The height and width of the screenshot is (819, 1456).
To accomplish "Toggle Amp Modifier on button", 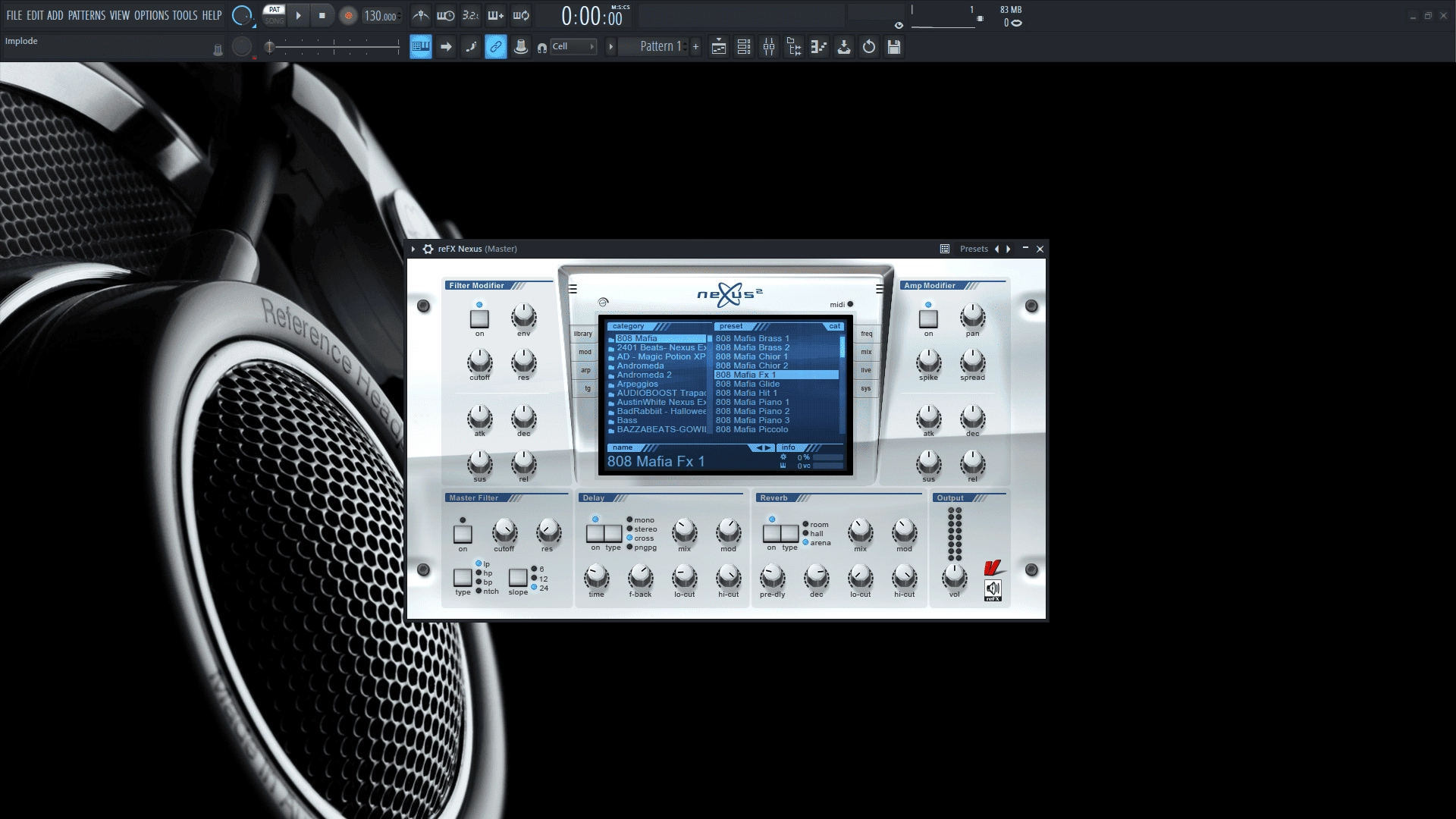I will [x=928, y=319].
